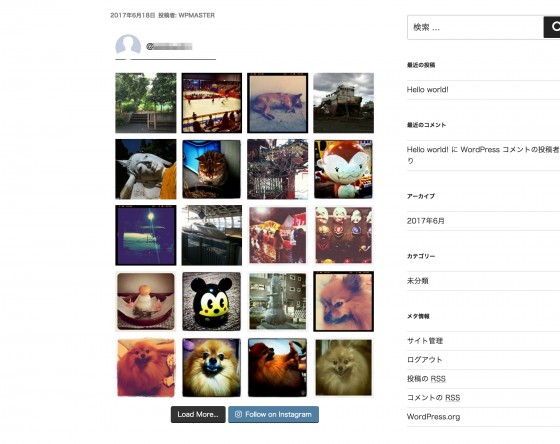The width and height of the screenshot is (560, 444).
Task: Open the 2017年6月 archive link
Action: (x=425, y=221)
